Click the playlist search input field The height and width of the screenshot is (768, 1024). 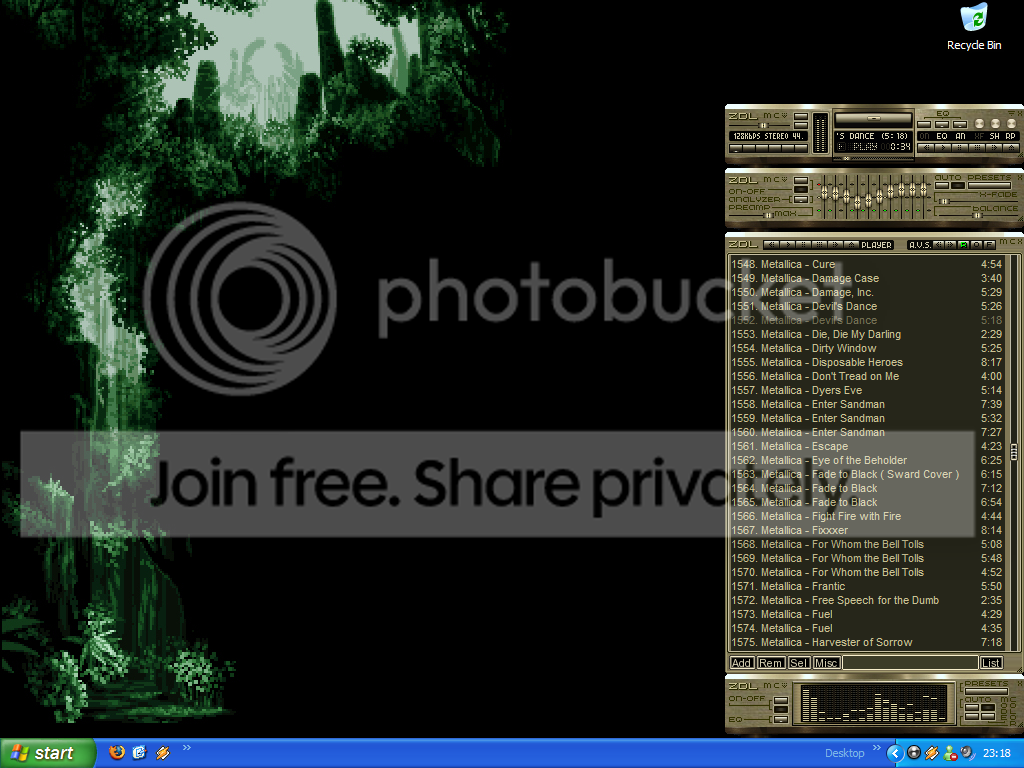coord(910,663)
